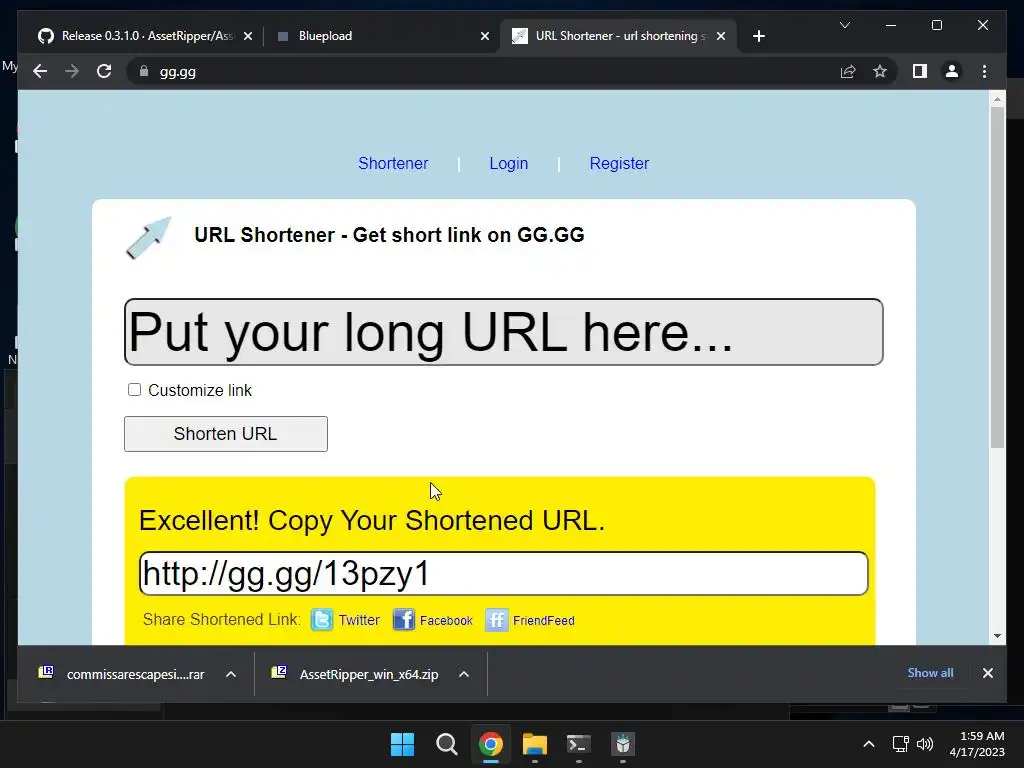Close the Bluepload tab
This screenshot has width=1024, height=768.
pyautogui.click(x=485, y=37)
